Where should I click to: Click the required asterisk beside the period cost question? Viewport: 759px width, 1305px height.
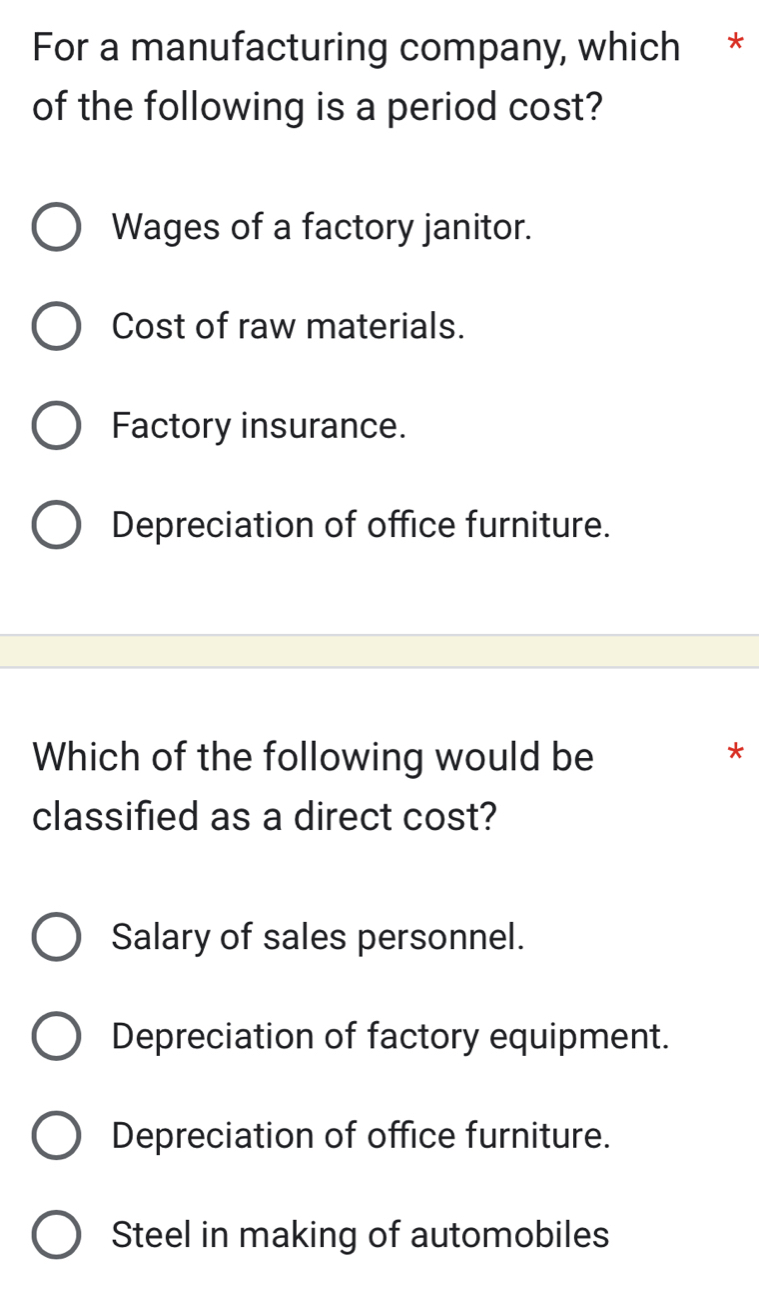736,44
